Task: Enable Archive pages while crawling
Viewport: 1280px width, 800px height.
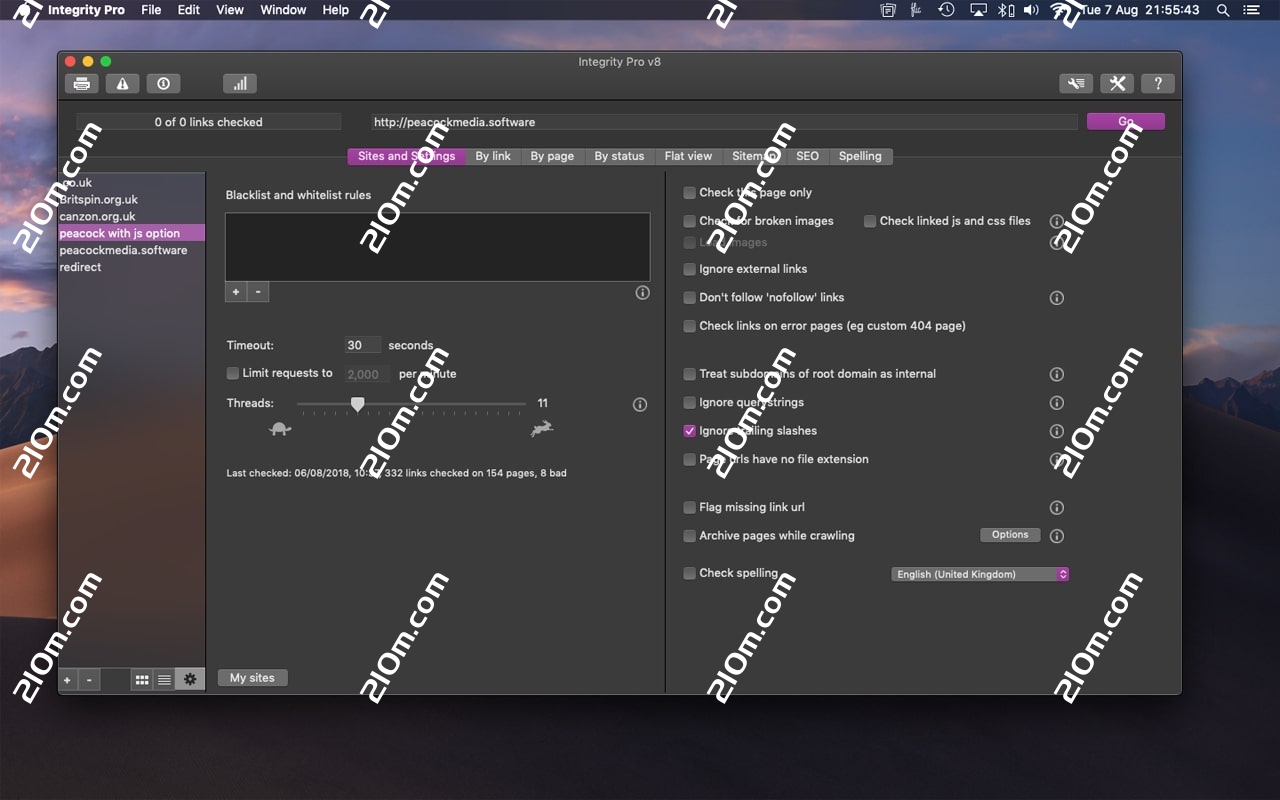Action: pyautogui.click(x=689, y=536)
